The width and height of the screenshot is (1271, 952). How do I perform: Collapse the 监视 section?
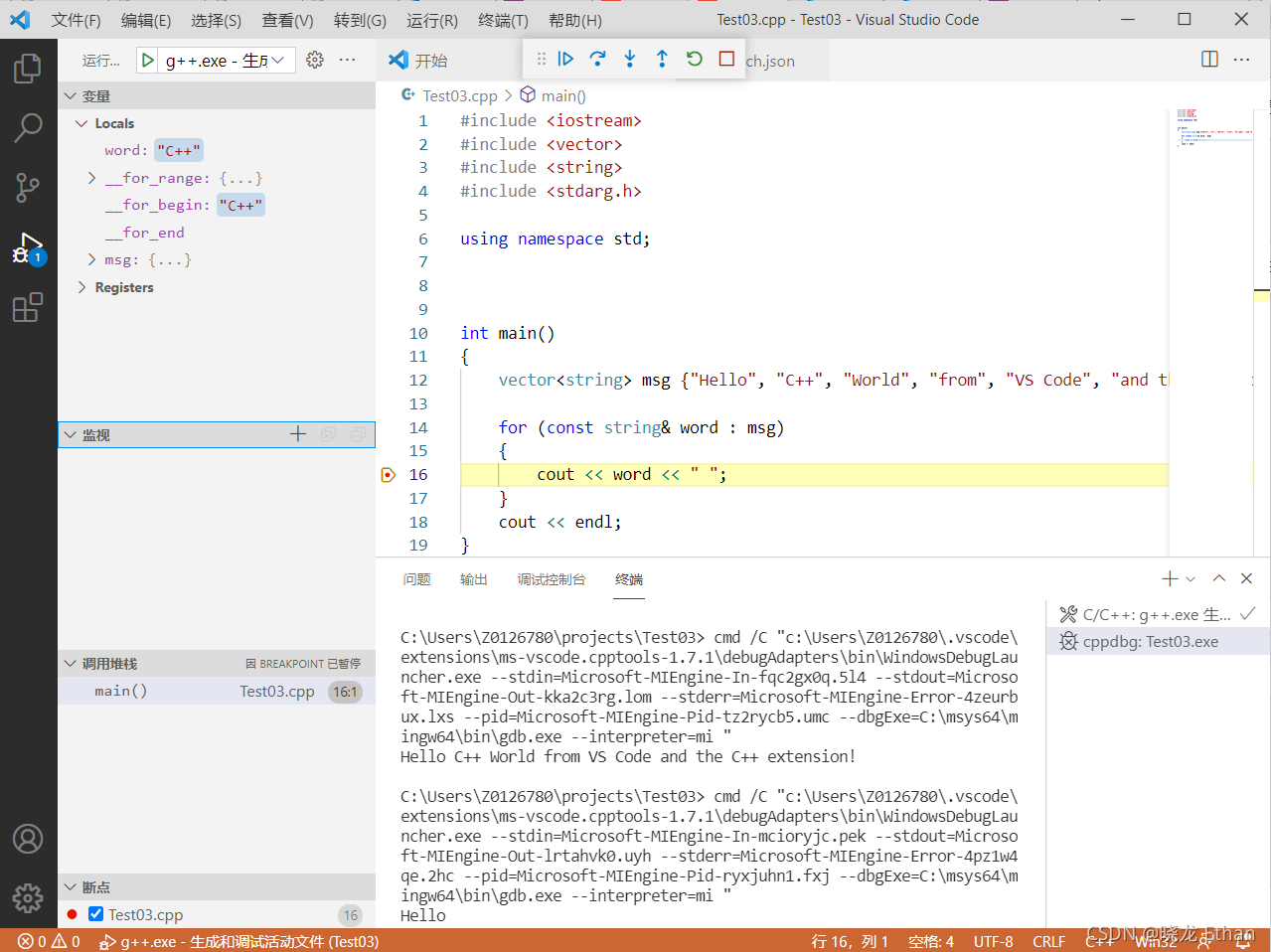[x=71, y=434]
